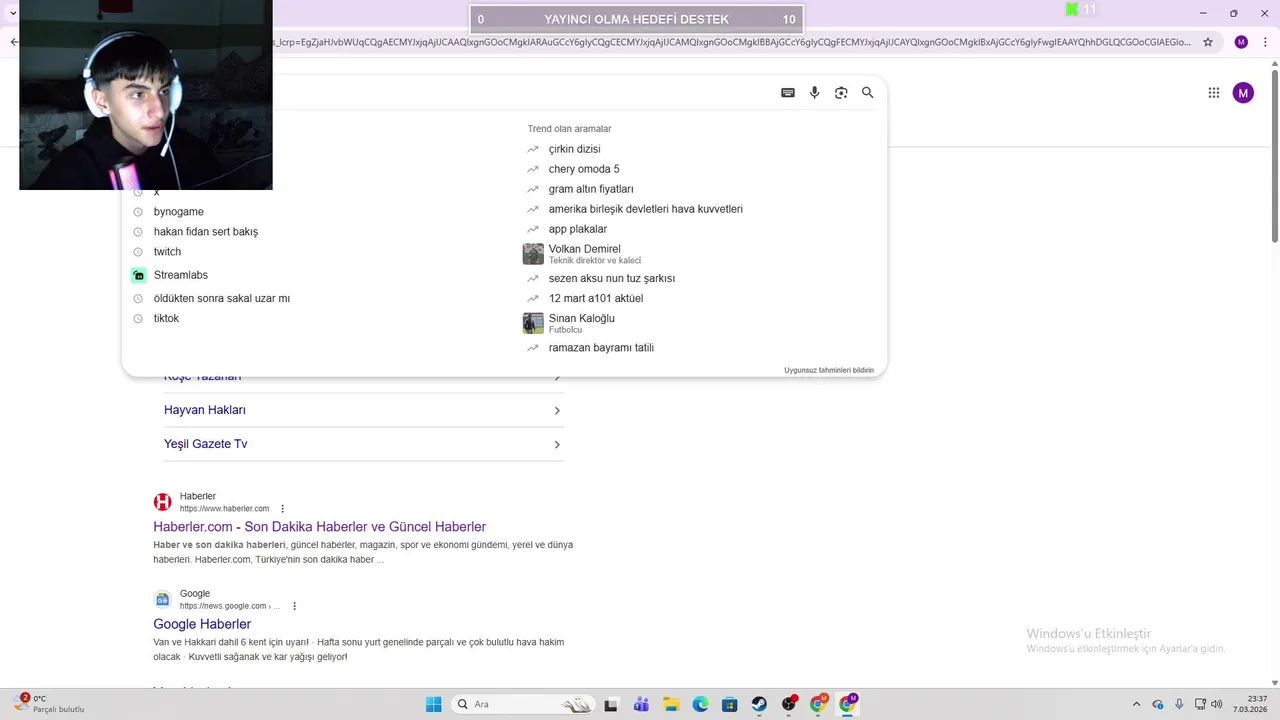Open the Google Haberler result link
Screen dimensions: 1280x720
[202, 624]
